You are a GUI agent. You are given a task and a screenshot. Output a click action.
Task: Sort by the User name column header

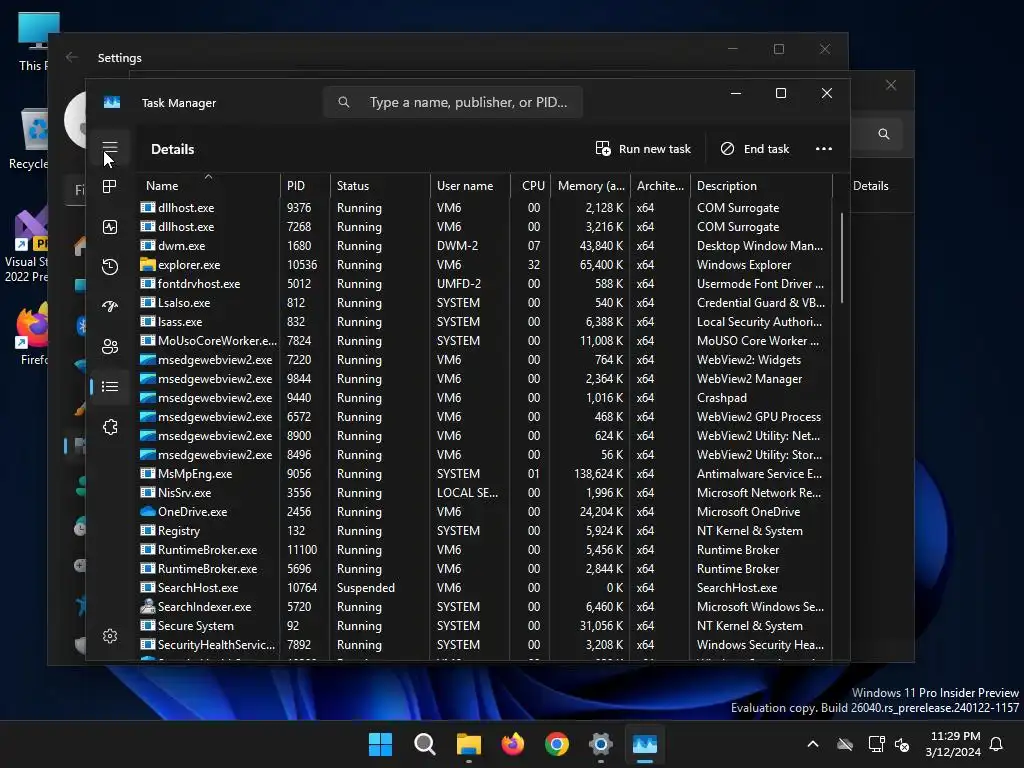click(470, 185)
